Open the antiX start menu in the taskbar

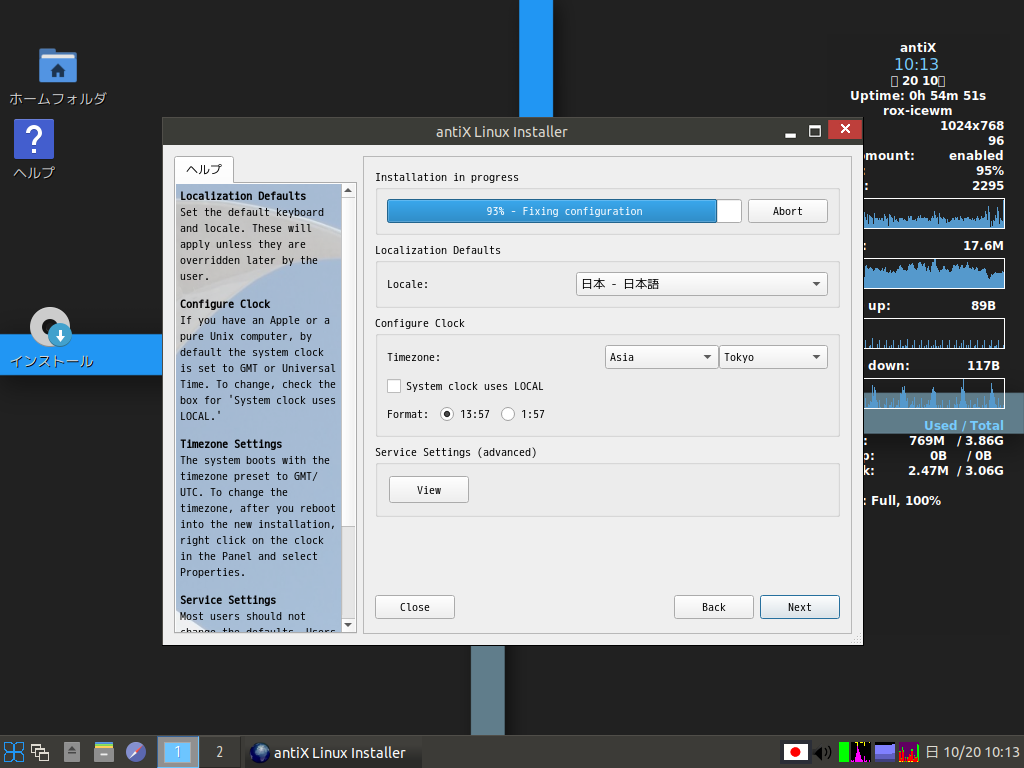14,752
